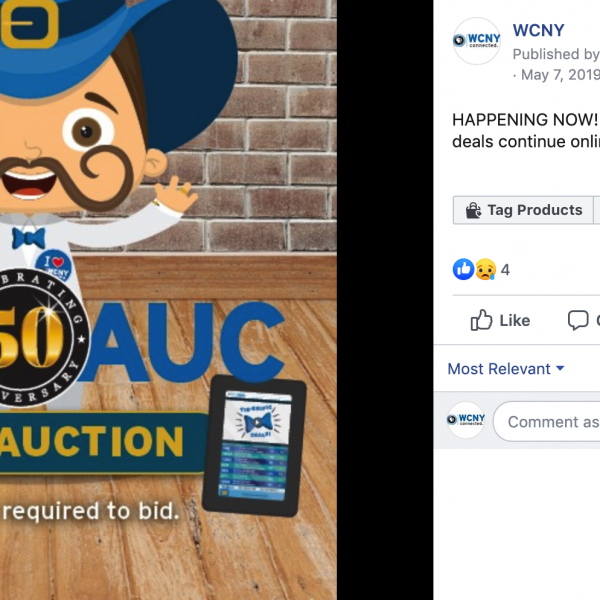Click the tablet graphic in the photo
This screenshot has width=600, height=600.
[254, 446]
